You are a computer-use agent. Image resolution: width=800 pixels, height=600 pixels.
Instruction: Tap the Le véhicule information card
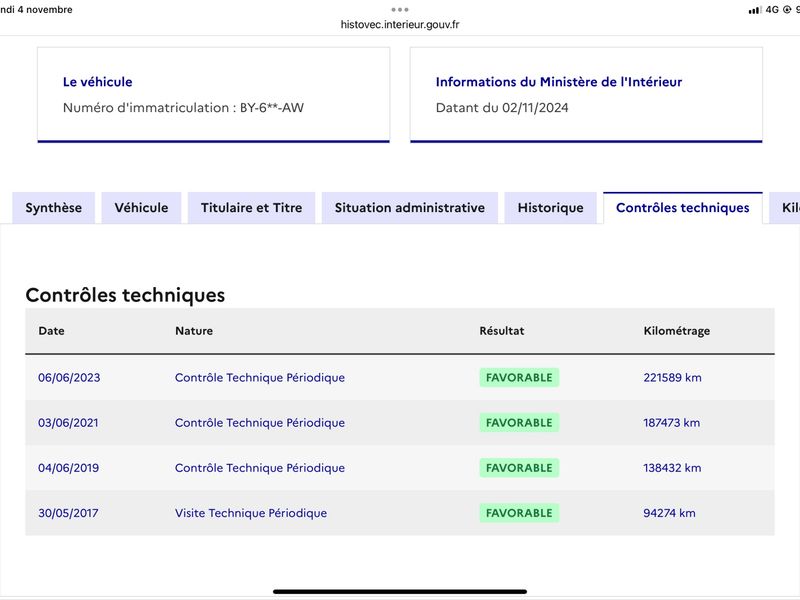coord(214,95)
